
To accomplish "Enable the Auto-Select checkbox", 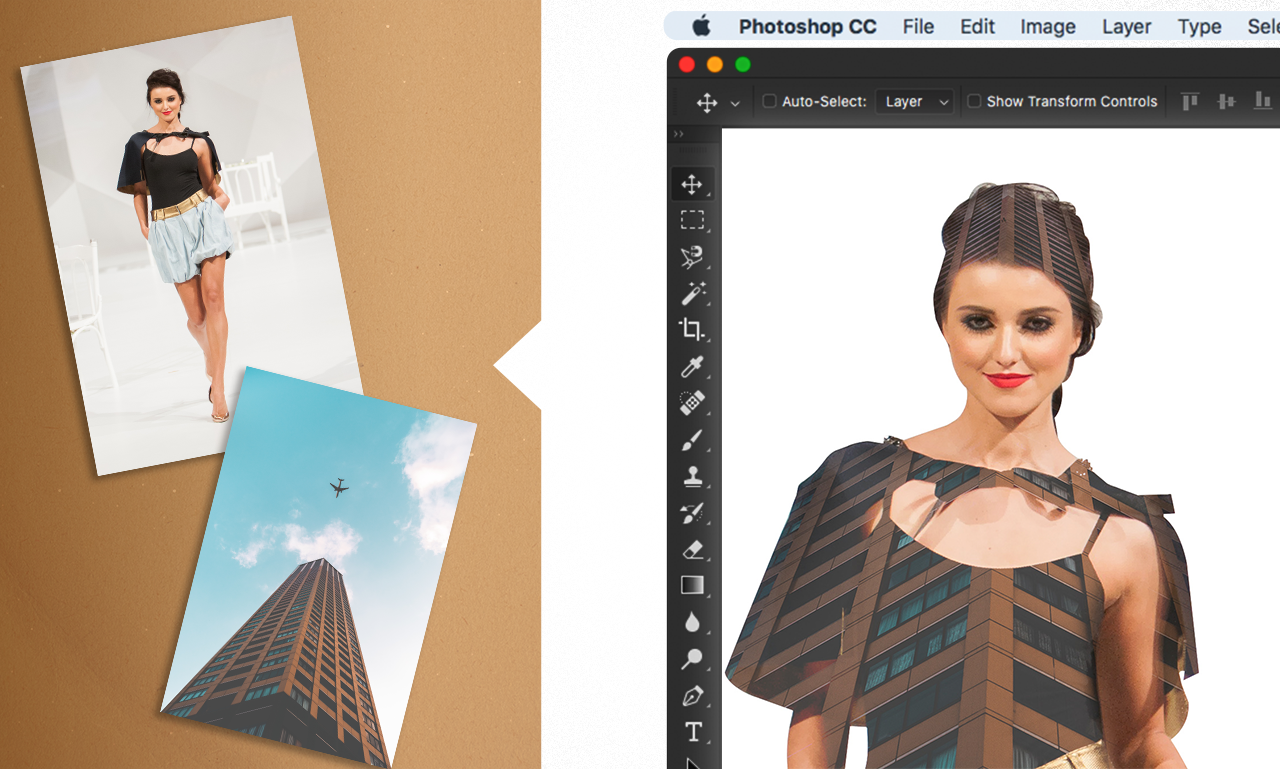I will pyautogui.click(x=769, y=101).
